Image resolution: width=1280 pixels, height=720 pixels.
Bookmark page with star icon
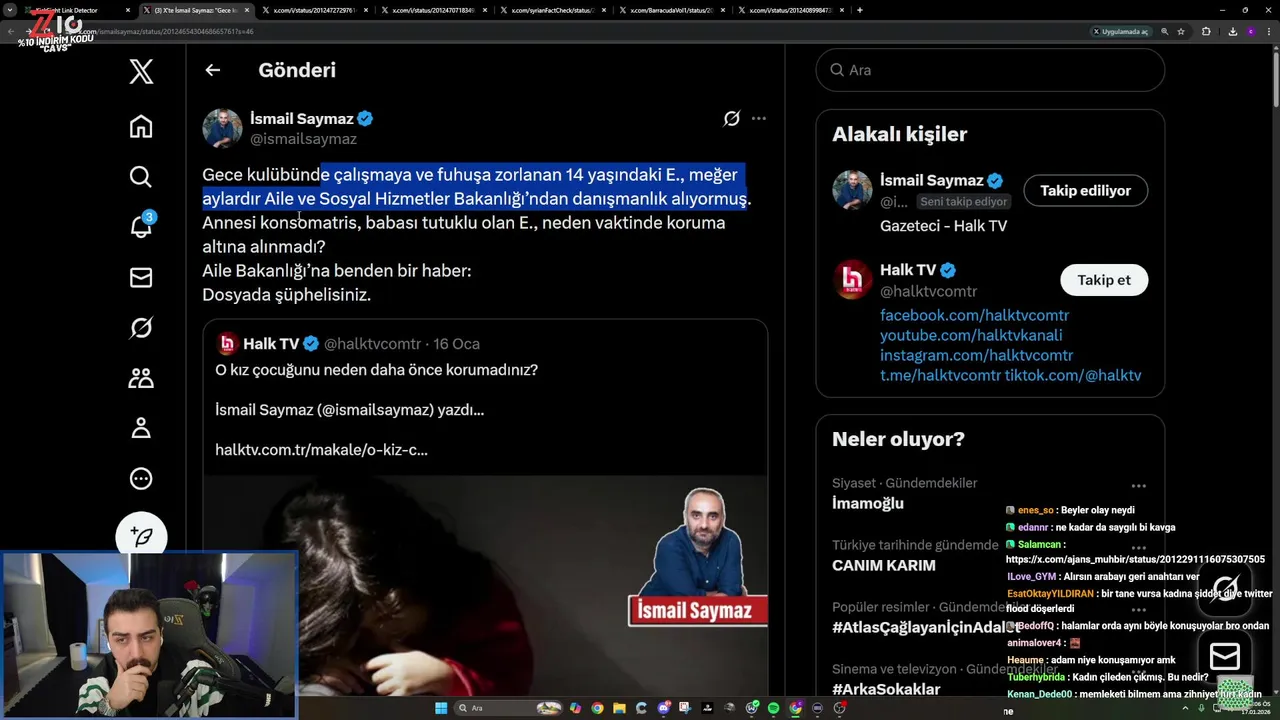1181,31
